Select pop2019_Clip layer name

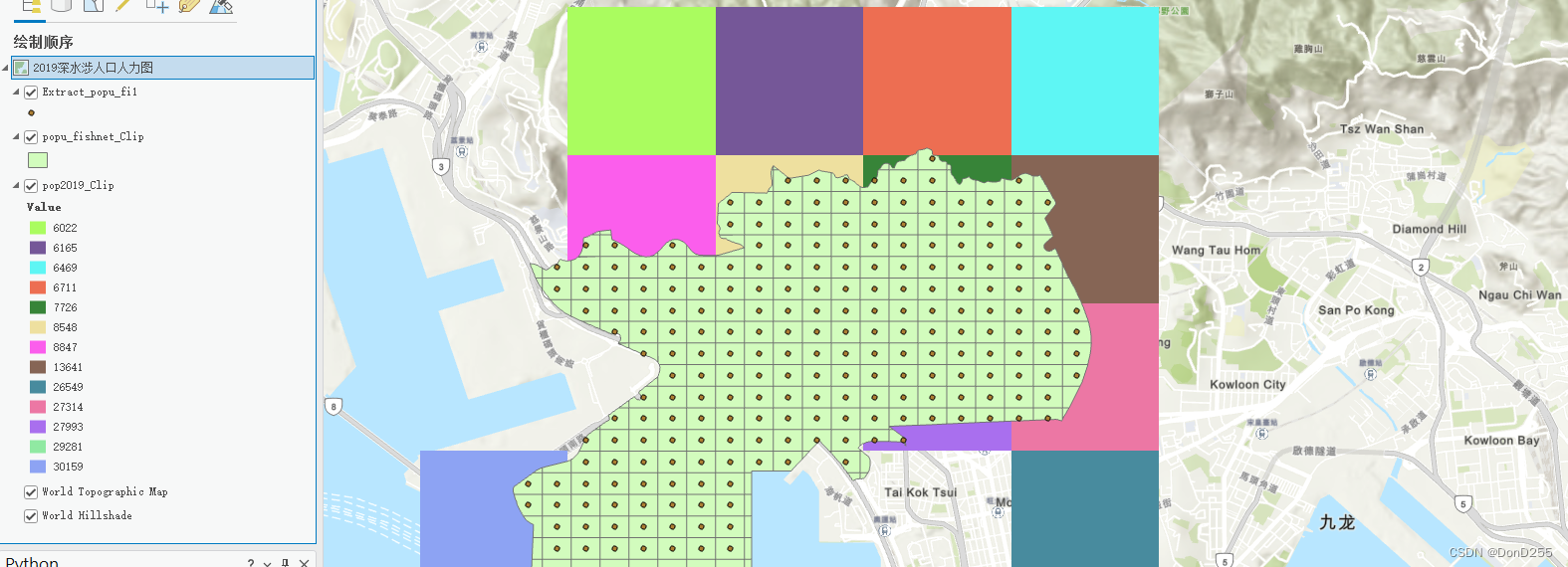tap(78, 185)
